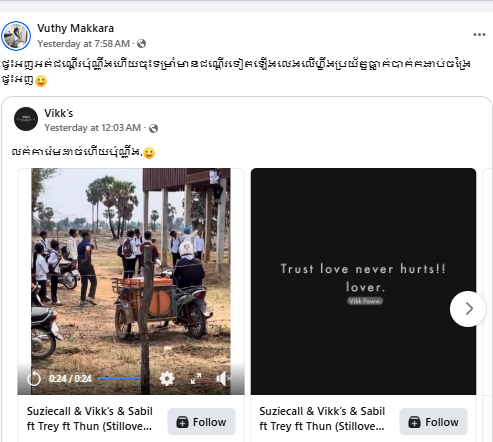Image resolution: width=493 pixels, height=442 pixels.
Task: Follow the first Suziecall & Vikk's page
Action: (x=201, y=422)
